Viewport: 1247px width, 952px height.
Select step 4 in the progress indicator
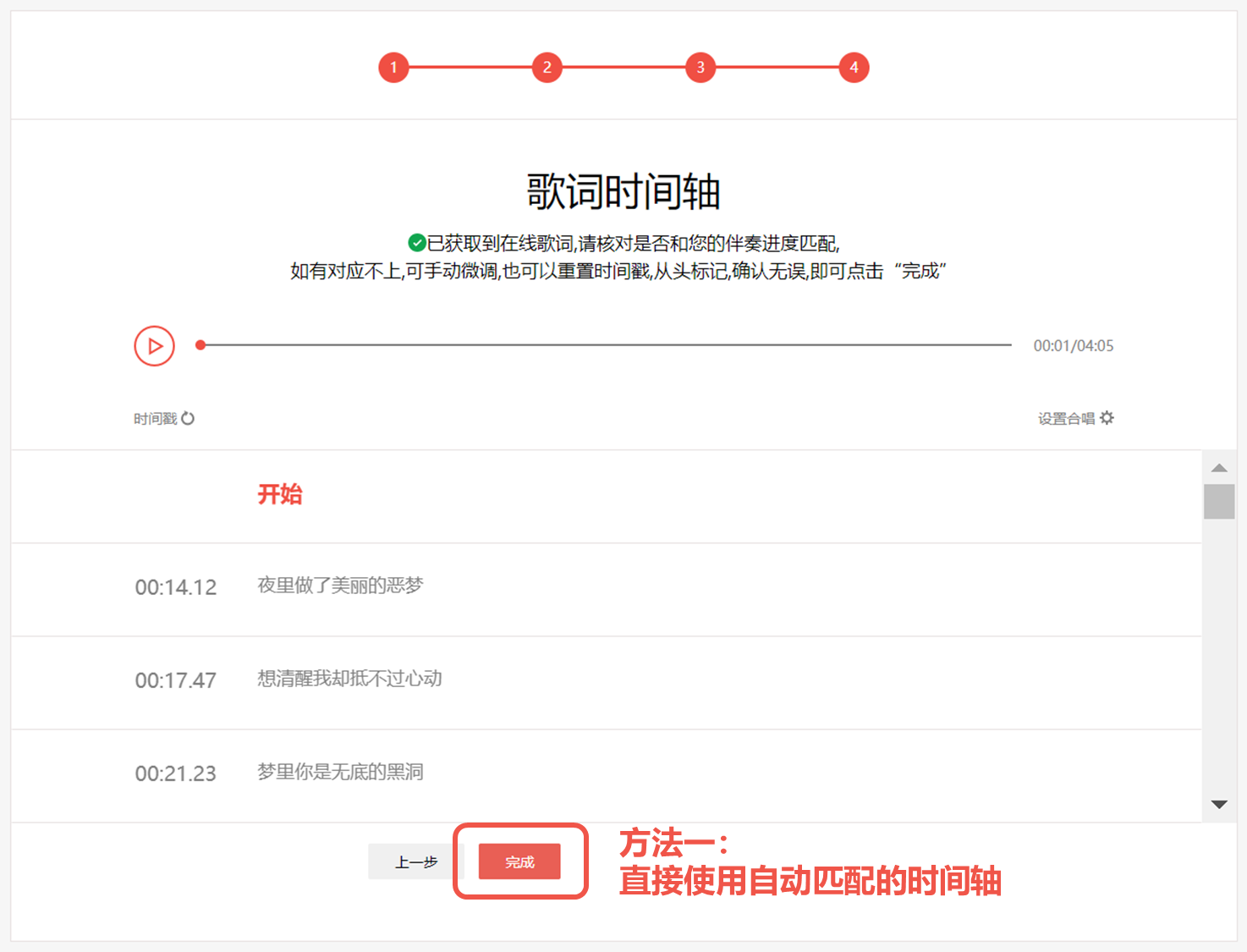tap(854, 67)
